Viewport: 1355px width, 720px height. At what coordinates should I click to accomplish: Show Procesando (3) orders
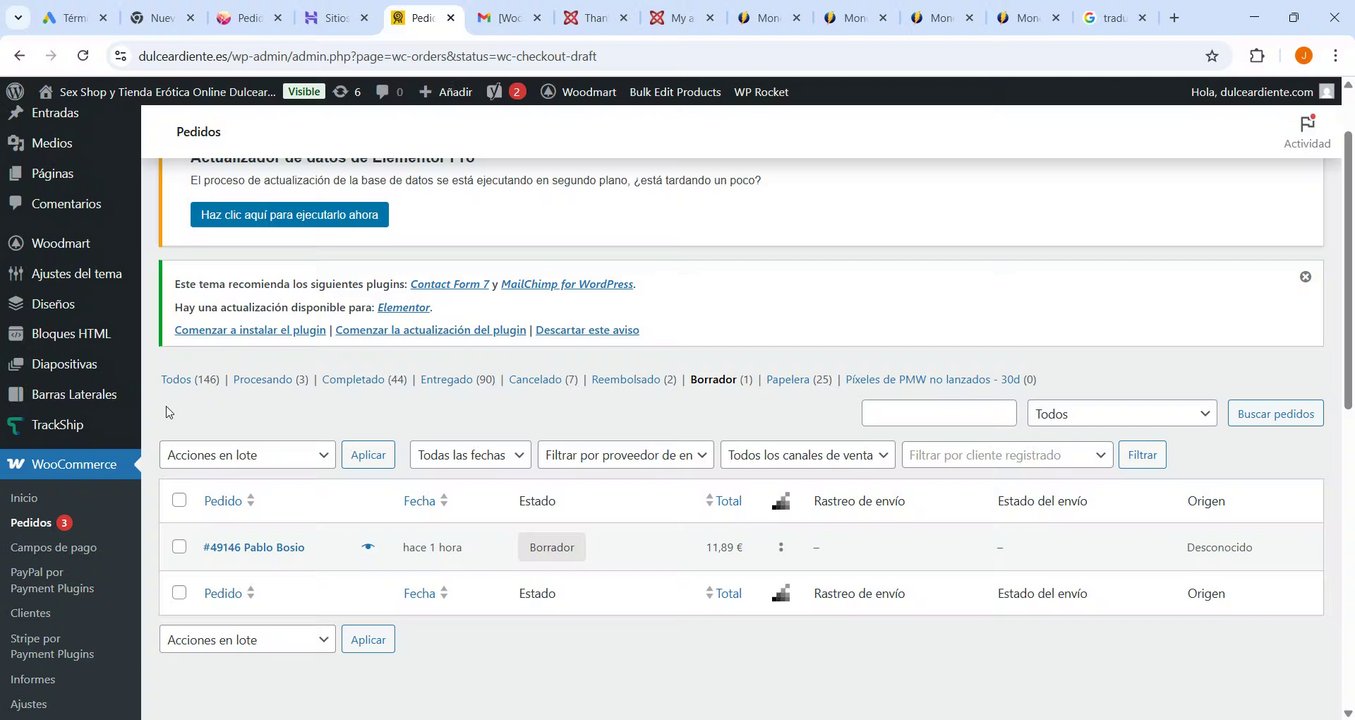270,380
